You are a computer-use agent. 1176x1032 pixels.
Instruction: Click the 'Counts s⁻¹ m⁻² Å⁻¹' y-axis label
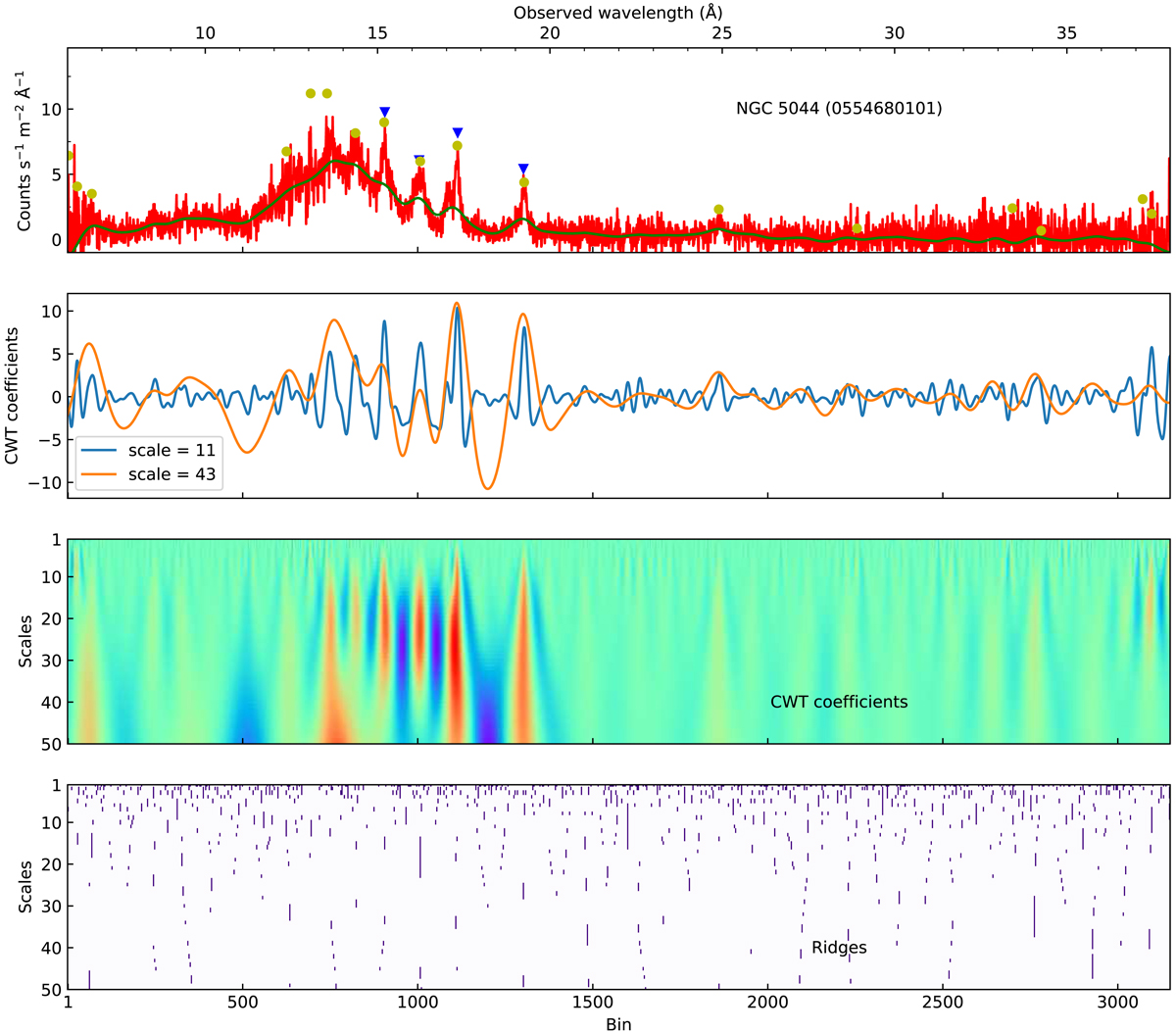[x=25, y=151]
